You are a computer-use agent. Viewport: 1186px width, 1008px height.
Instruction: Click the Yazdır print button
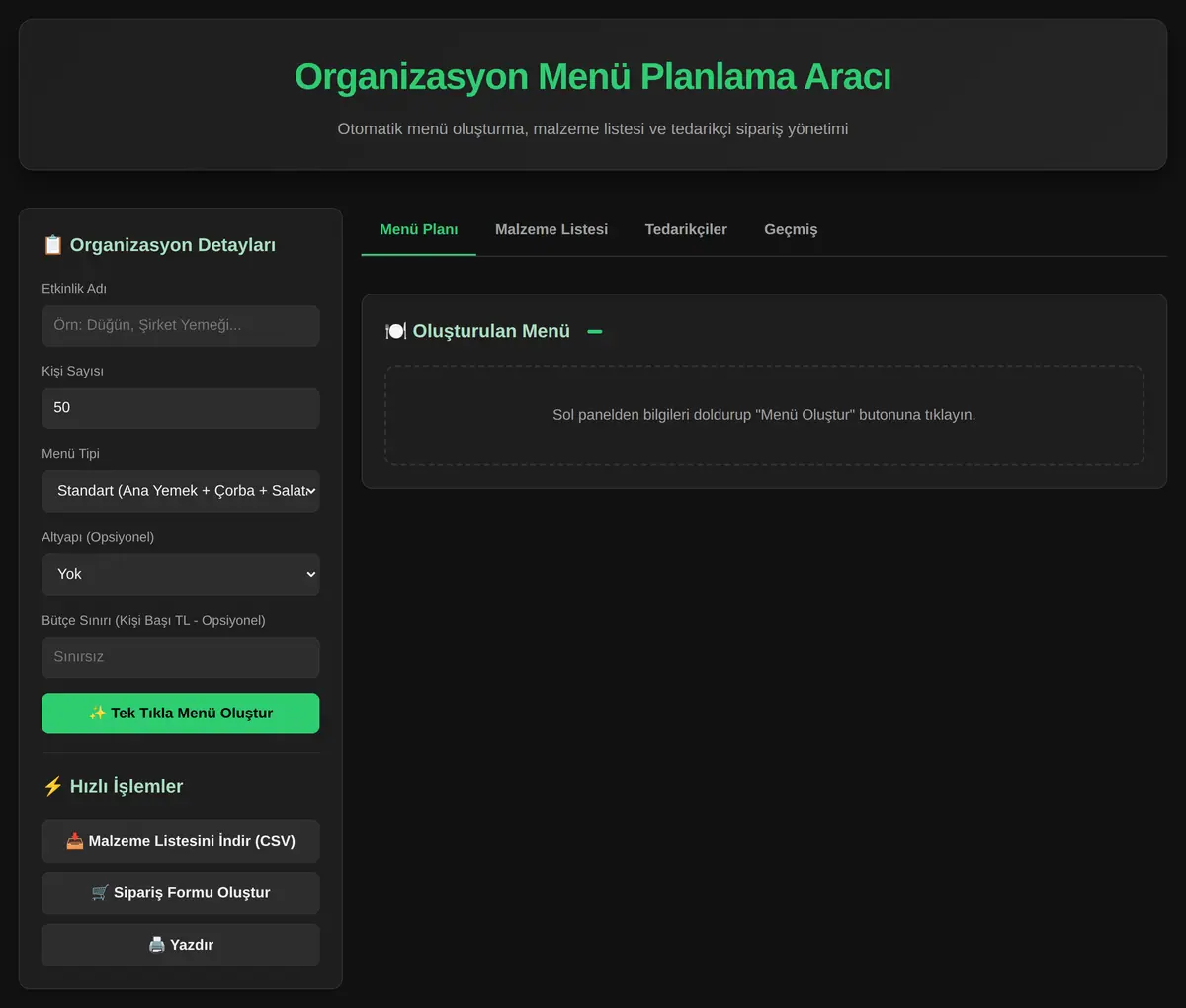[x=180, y=945]
